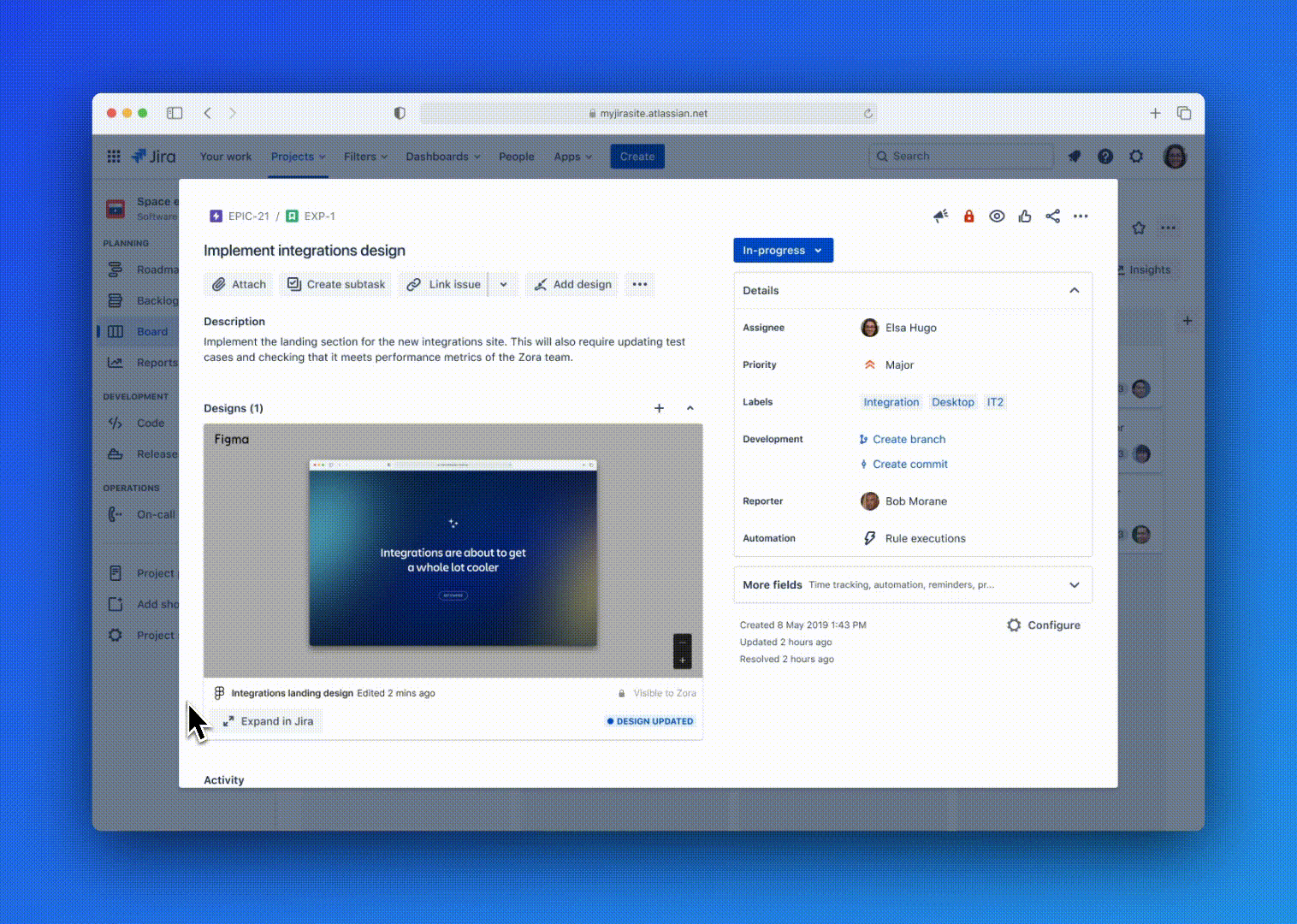Viewport: 1297px width, 924px height.
Task: Click the help question mark icon
Action: click(1105, 157)
